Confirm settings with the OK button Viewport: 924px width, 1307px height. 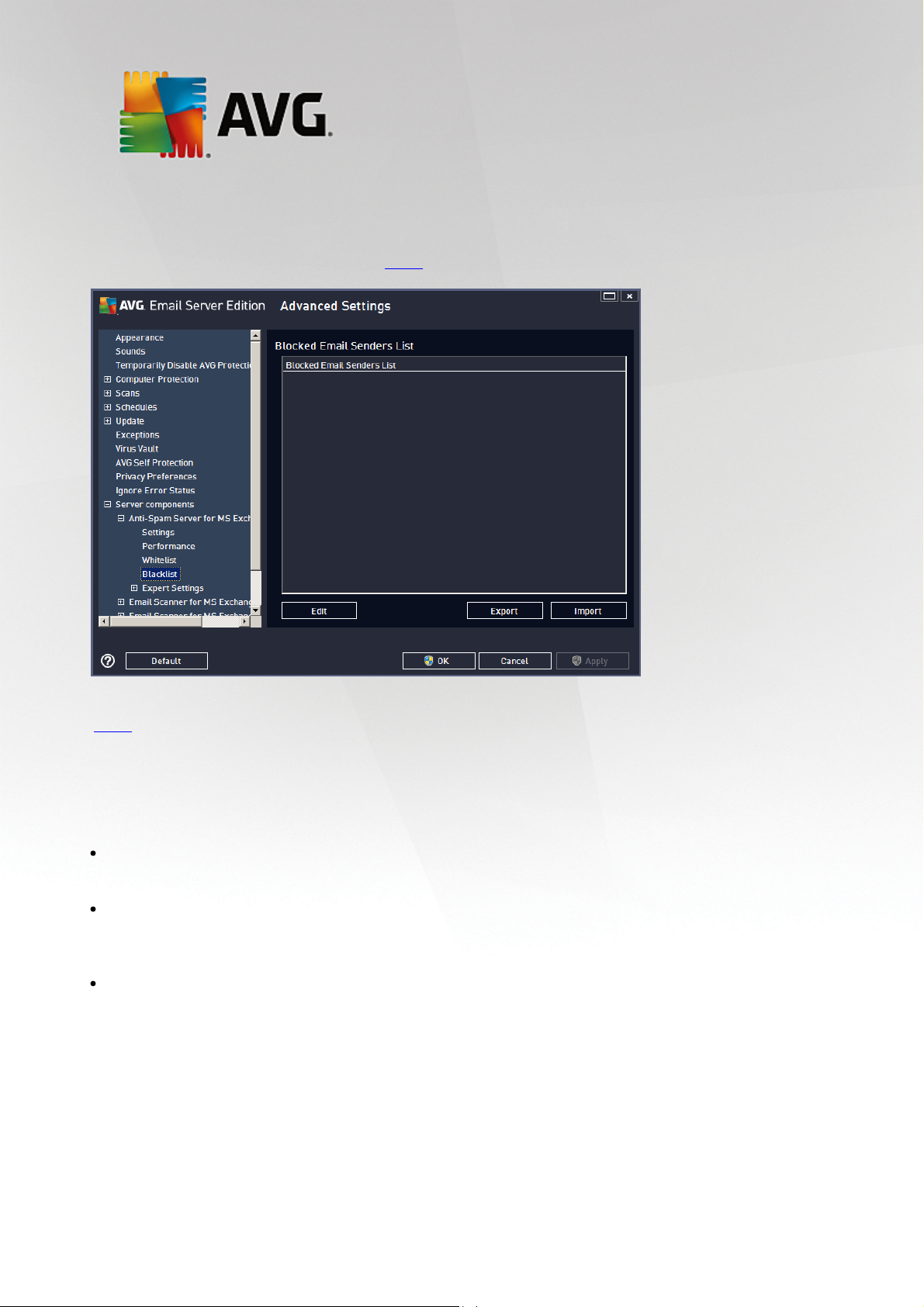(x=438, y=661)
